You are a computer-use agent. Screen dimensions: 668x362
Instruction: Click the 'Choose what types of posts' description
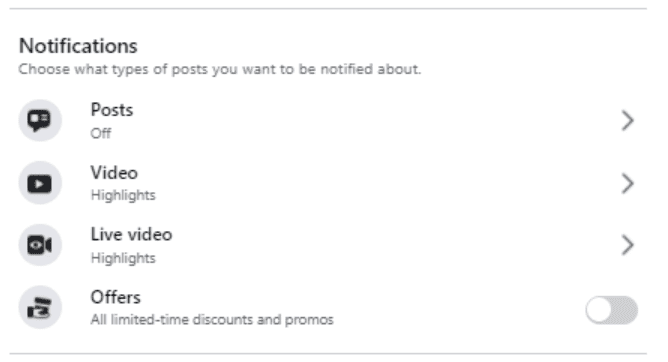[220, 69]
